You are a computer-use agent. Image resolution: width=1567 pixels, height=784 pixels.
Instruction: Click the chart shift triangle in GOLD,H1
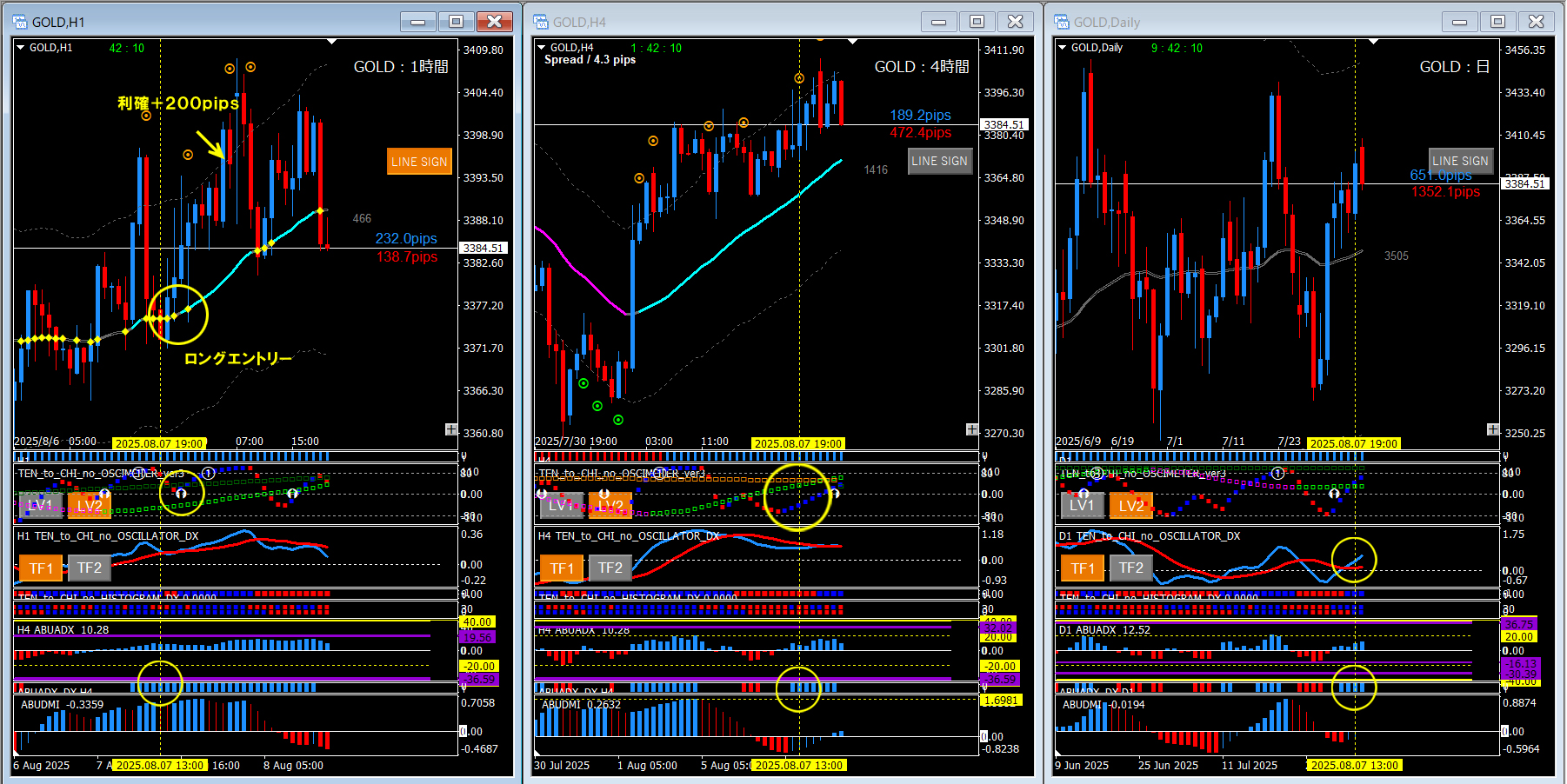[x=331, y=42]
